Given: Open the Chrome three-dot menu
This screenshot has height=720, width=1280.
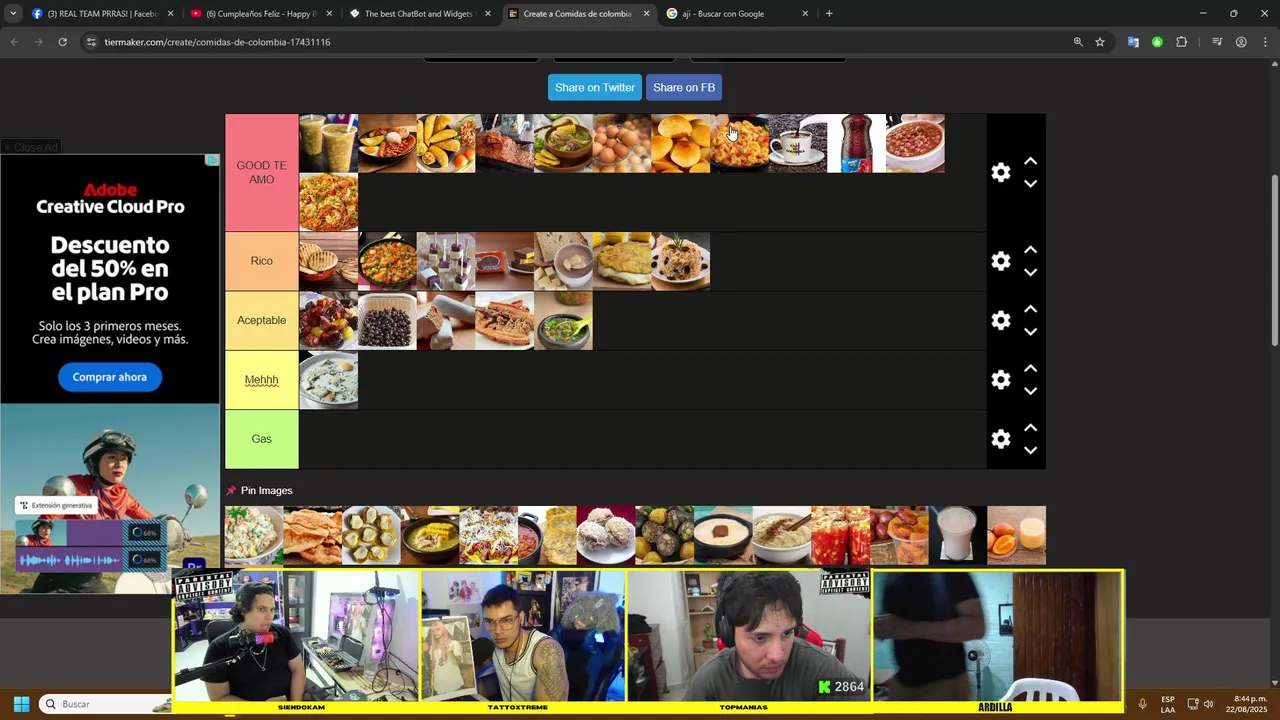Looking at the screenshot, I should (x=1265, y=42).
